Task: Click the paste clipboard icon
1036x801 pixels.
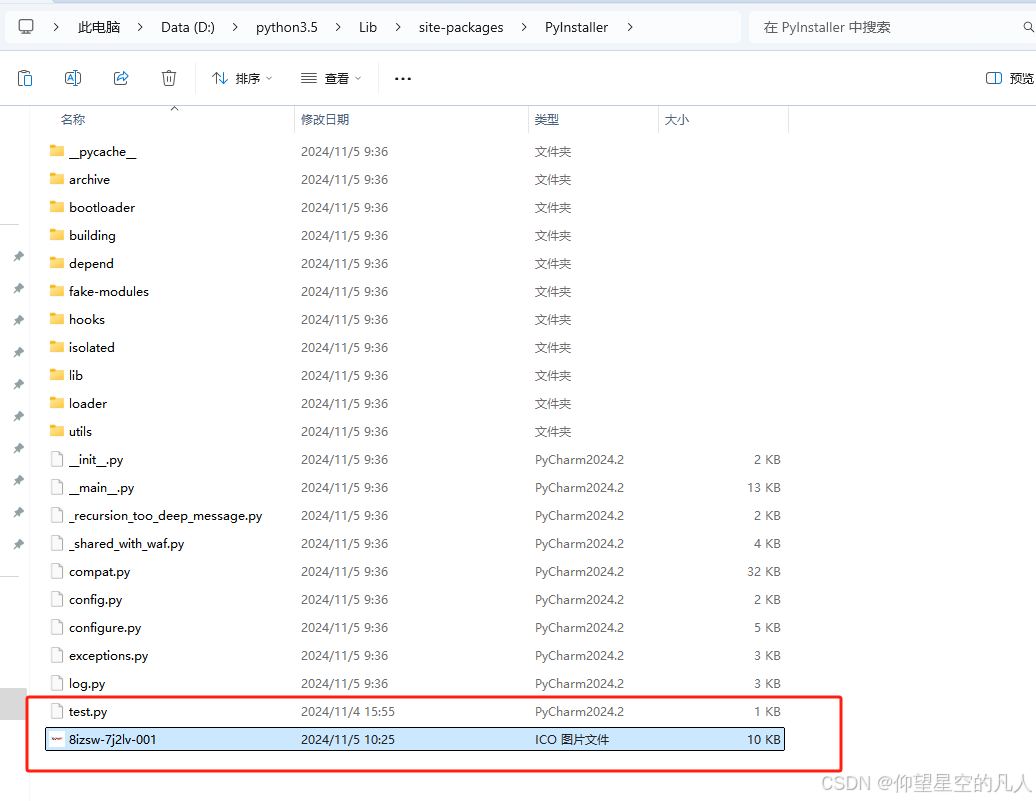Action: [25, 78]
